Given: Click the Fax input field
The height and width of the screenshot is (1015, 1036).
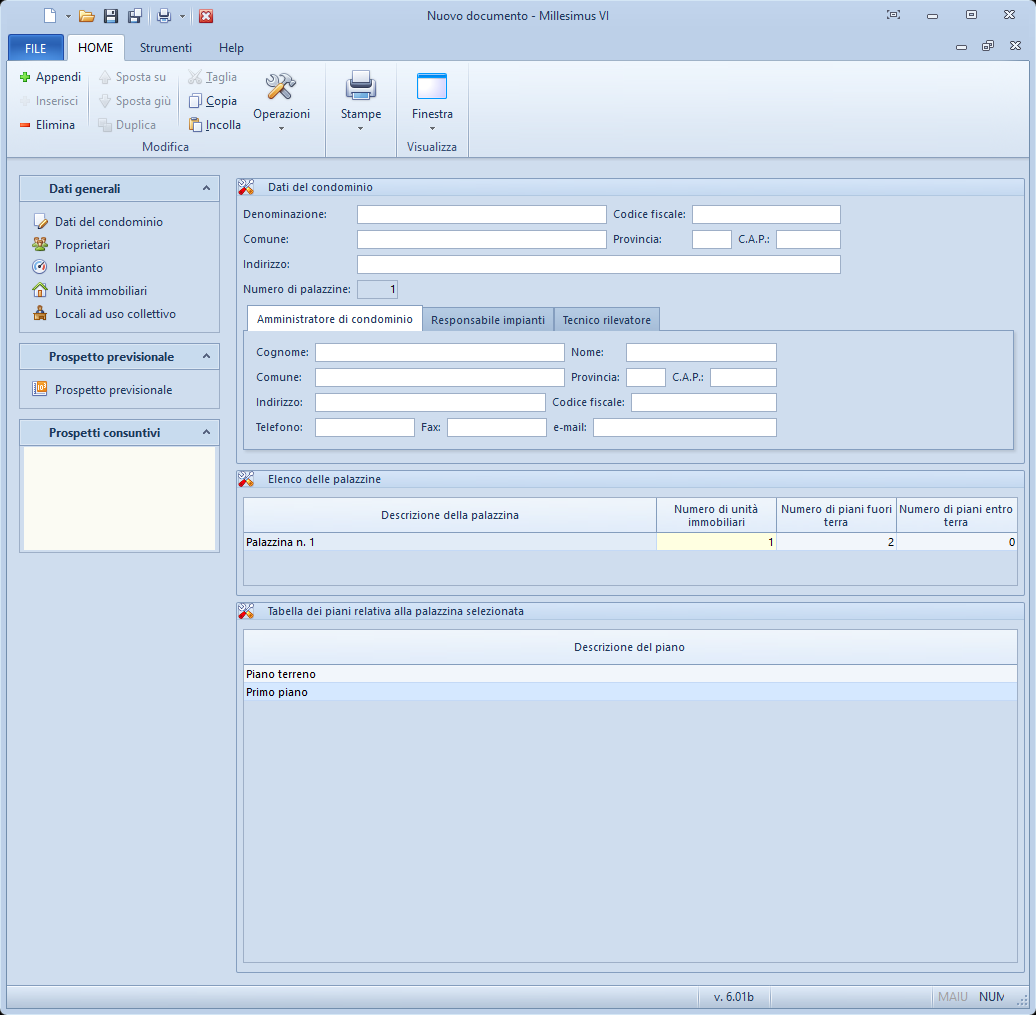Looking at the screenshot, I should click(x=497, y=428).
